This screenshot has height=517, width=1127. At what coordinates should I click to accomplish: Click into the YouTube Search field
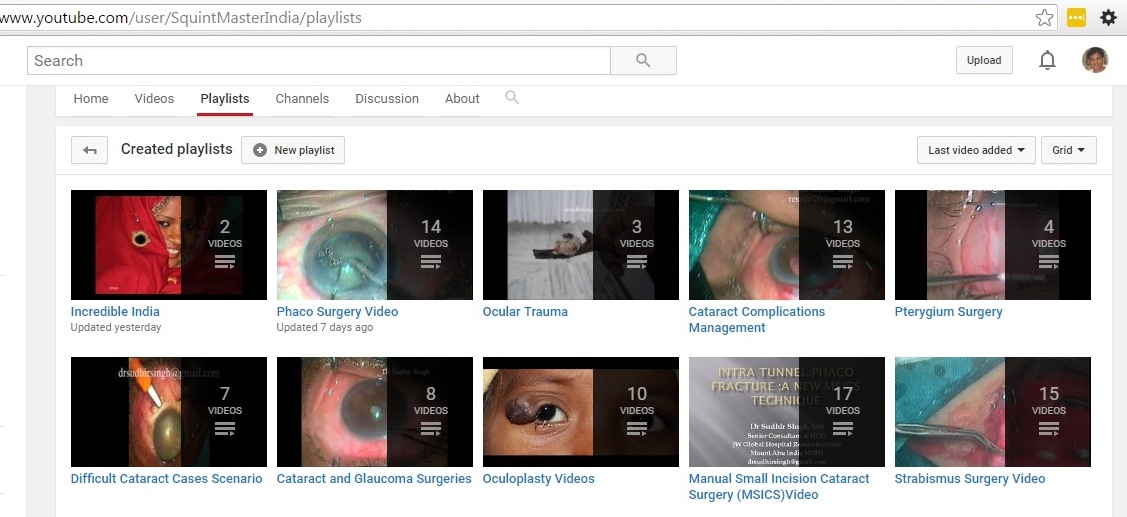click(x=318, y=60)
